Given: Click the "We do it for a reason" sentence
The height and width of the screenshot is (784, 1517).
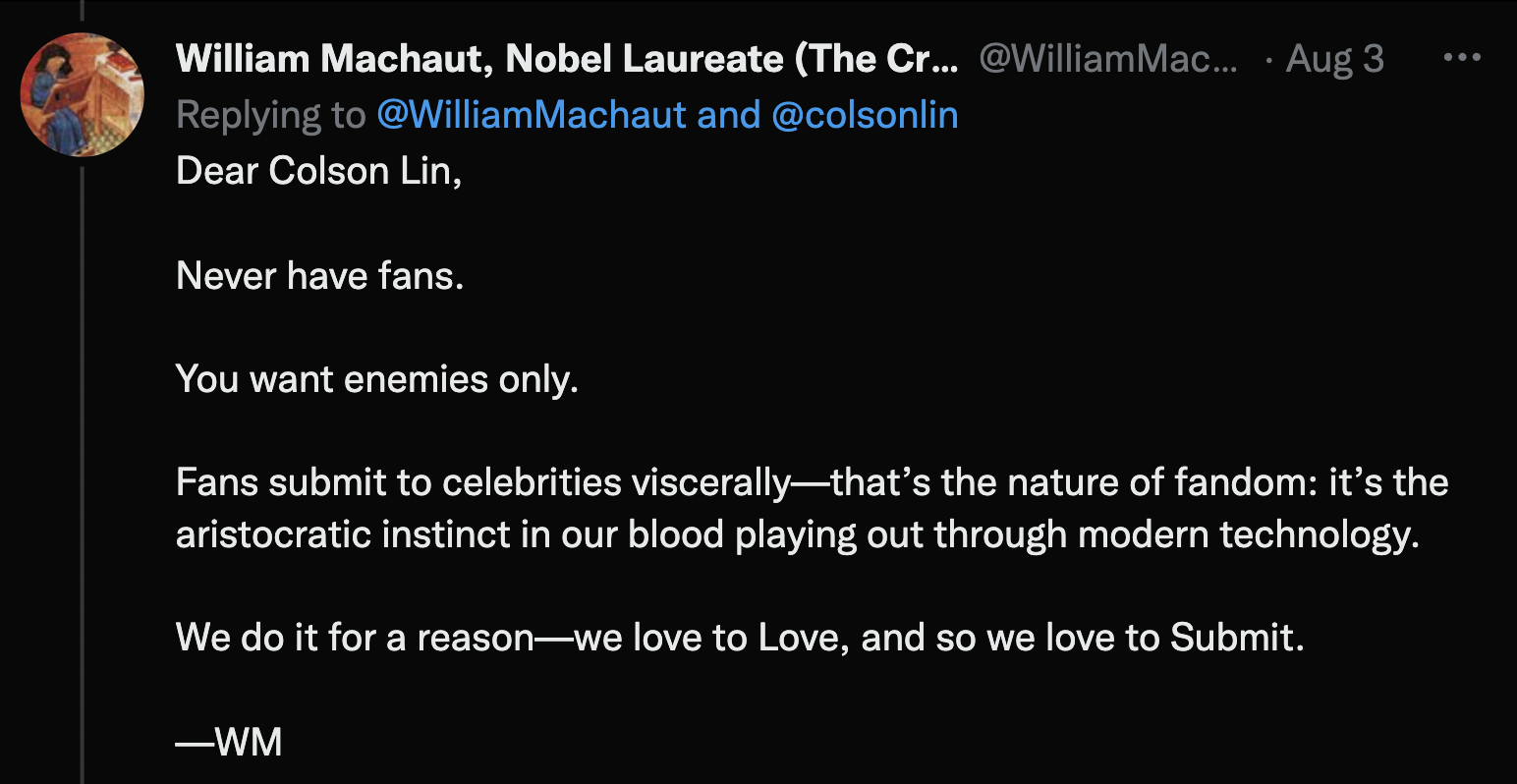Looking at the screenshot, I should tap(739, 638).
